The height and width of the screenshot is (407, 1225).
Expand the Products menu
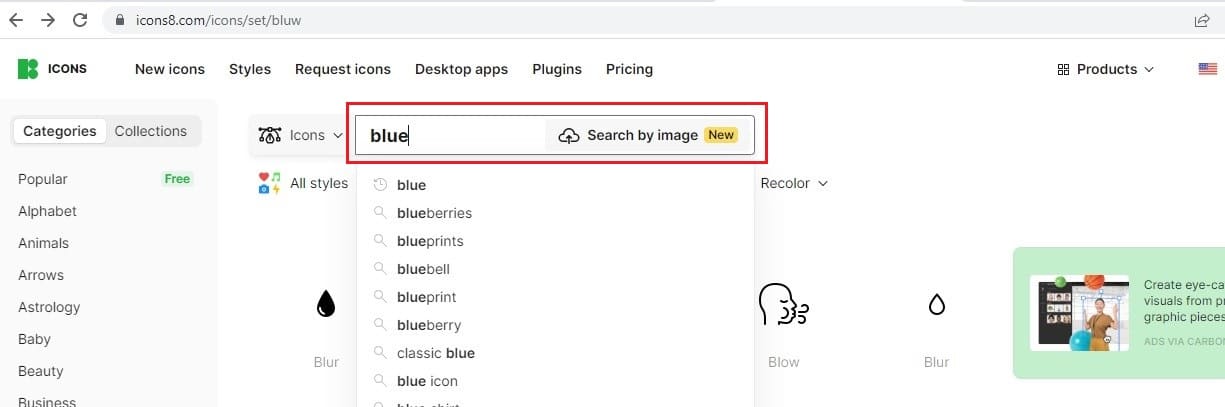(1106, 69)
